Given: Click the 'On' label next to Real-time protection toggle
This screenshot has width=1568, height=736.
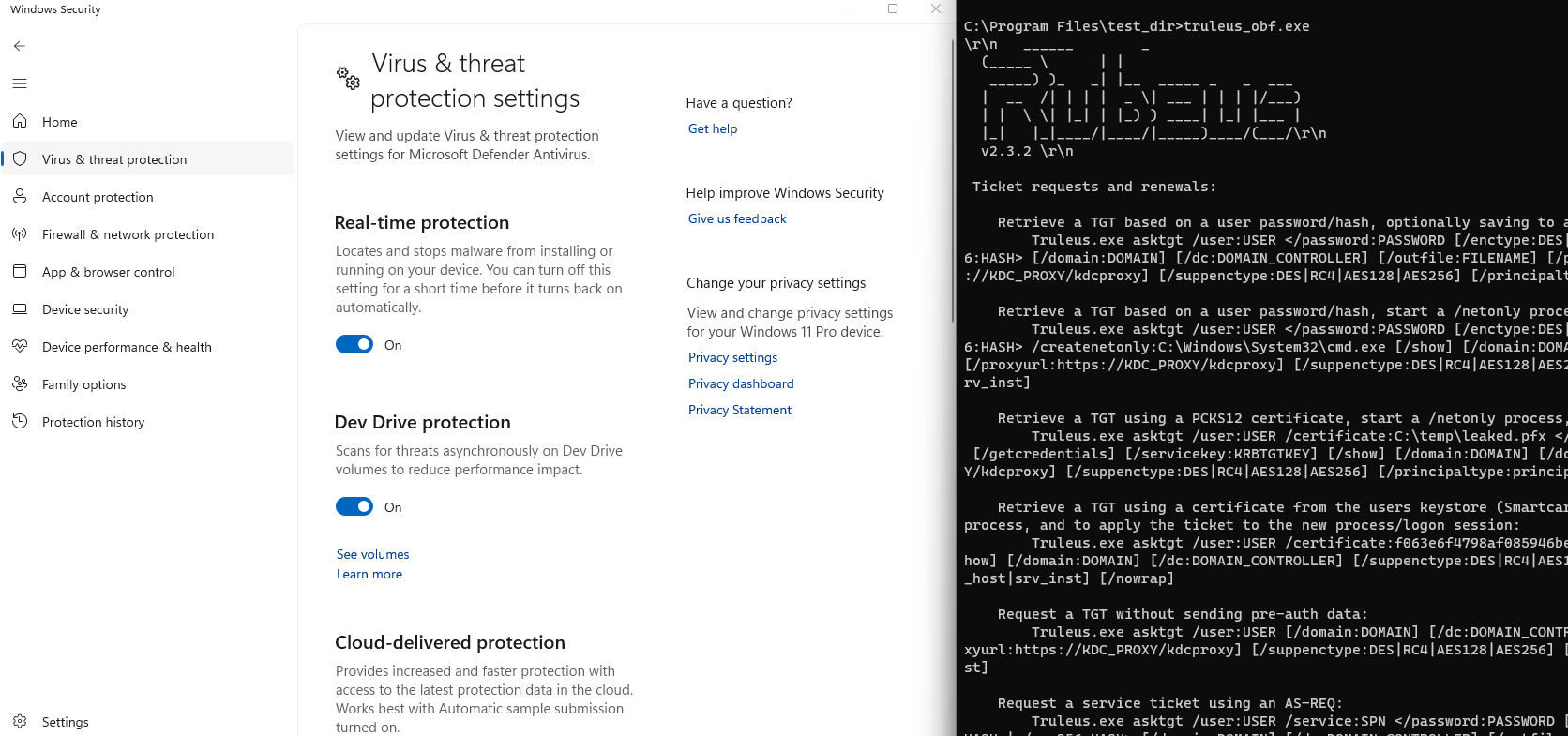Looking at the screenshot, I should tap(393, 345).
